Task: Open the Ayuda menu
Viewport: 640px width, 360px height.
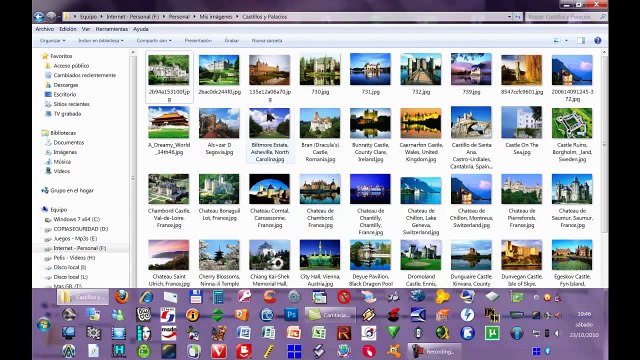Action: [x=141, y=29]
